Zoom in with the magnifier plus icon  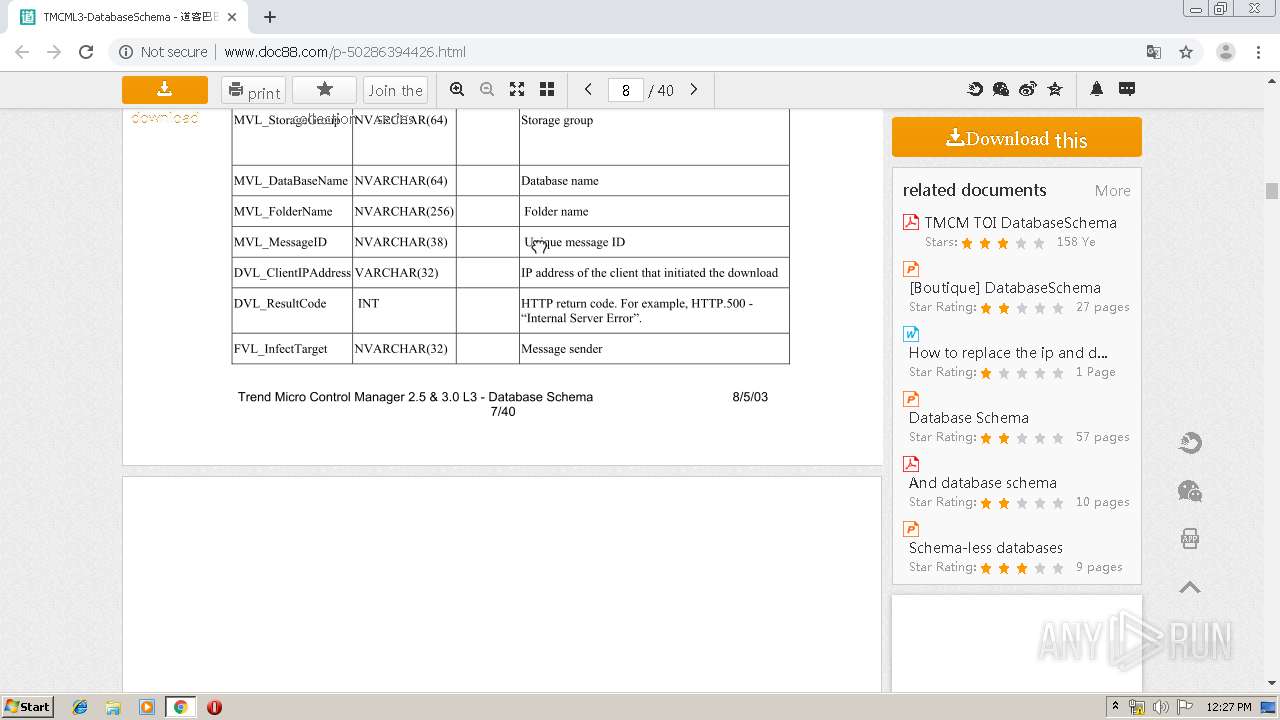click(457, 89)
